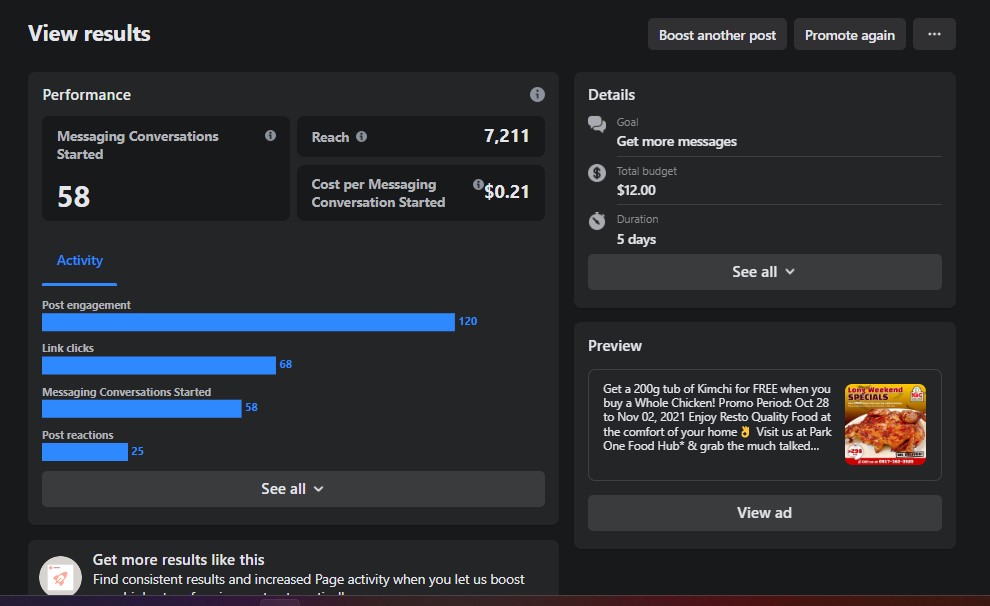Click the View results page title

[90, 33]
